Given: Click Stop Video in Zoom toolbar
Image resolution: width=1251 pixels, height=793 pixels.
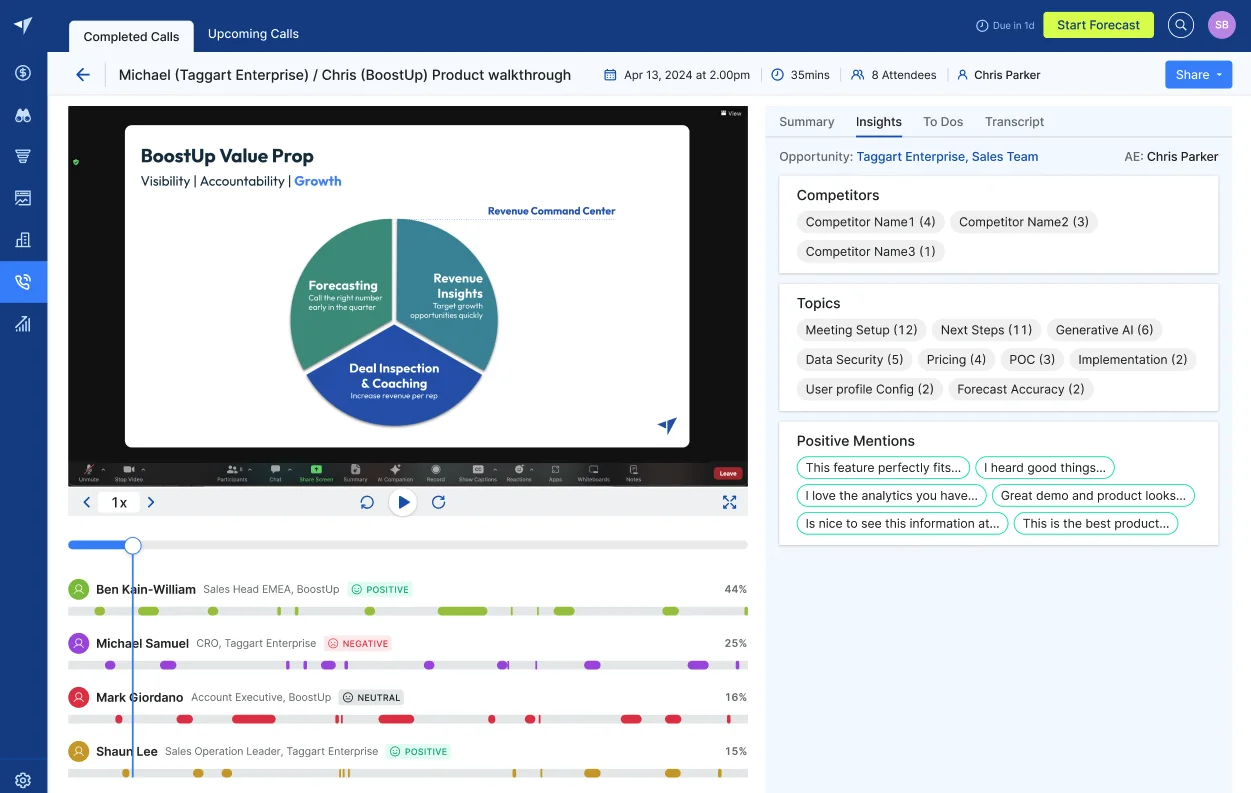Looking at the screenshot, I should (x=129, y=473).
